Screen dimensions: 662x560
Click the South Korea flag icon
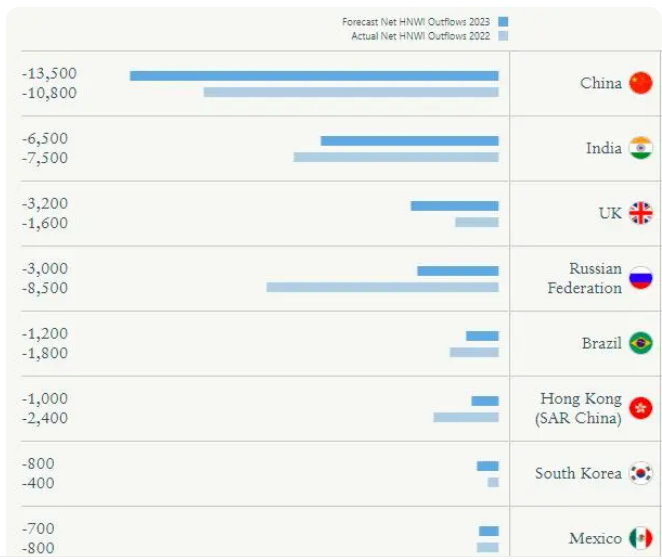[640, 473]
